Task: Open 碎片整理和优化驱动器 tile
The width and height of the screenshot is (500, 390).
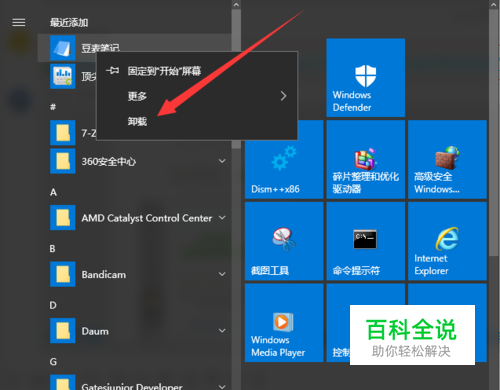Action: (x=366, y=159)
